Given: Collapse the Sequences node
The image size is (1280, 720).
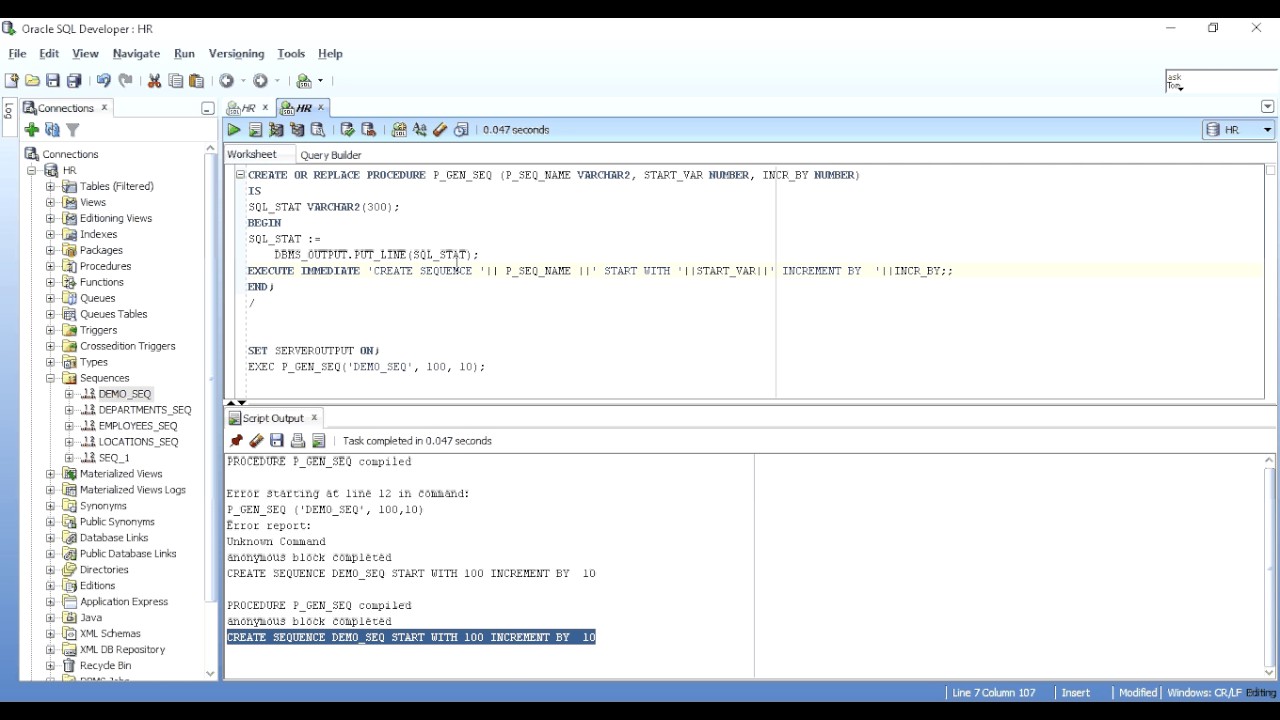Looking at the screenshot, I should point(50,378).
